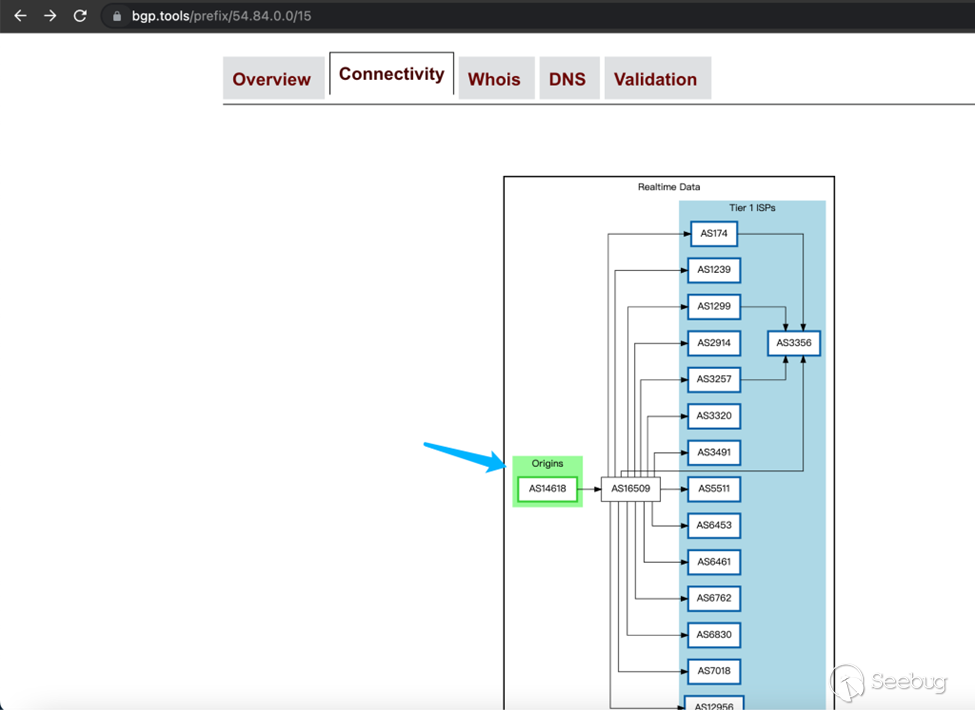The height and width of the screenshot is (710, 975).
Task: Click the AS1299 node
Action: [714, 307]
